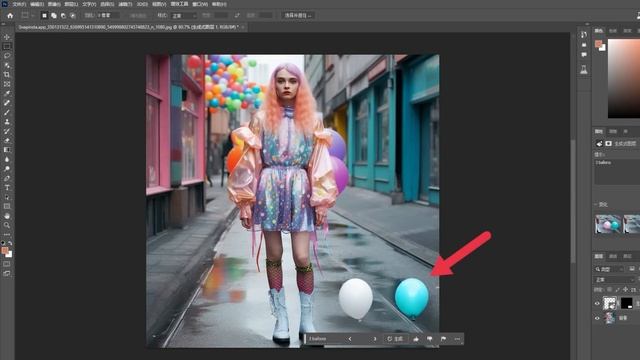Select the Crop tool

(x=7, y=75)
